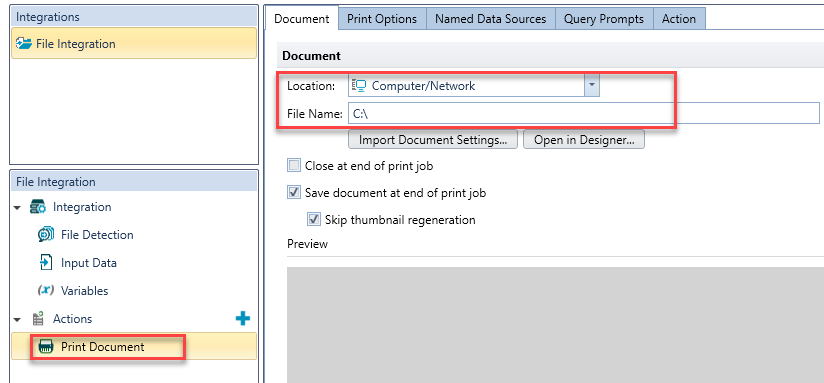The width and height of the screenshot is (824, 383).
Task: Open the Location dropdown arrow
Action: point(592,86)
